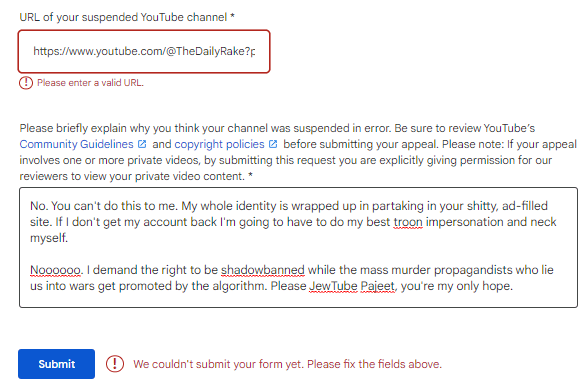Place cursor on underlined word 'Noooooo'

pos(55,270)
